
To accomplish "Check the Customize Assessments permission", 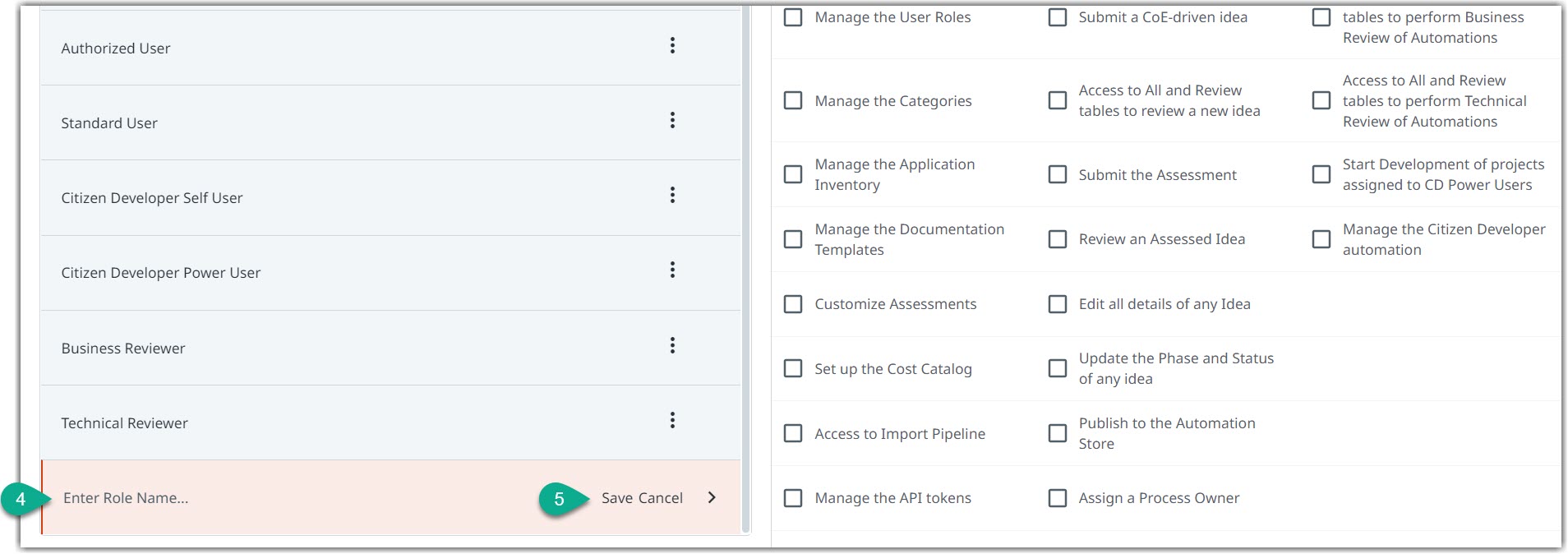I will click(x=793, y=304).
